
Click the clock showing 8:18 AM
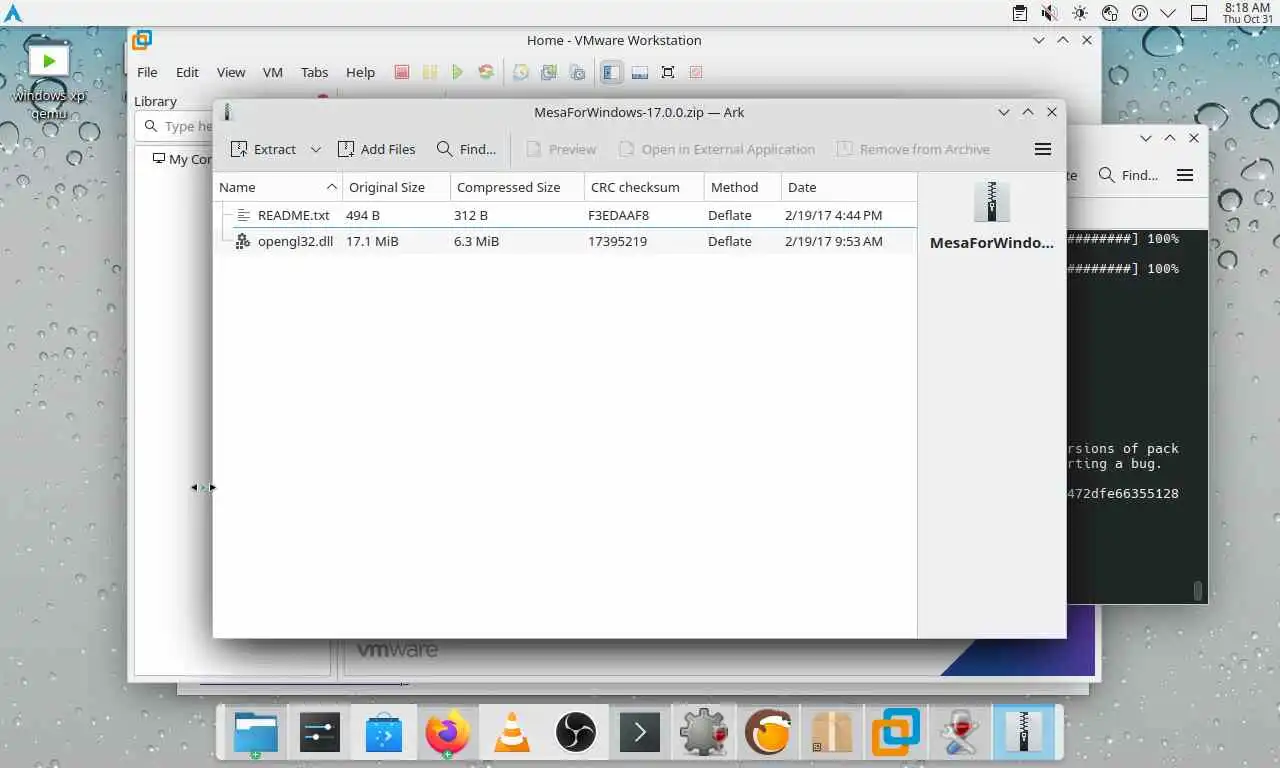pos(1246,13)
